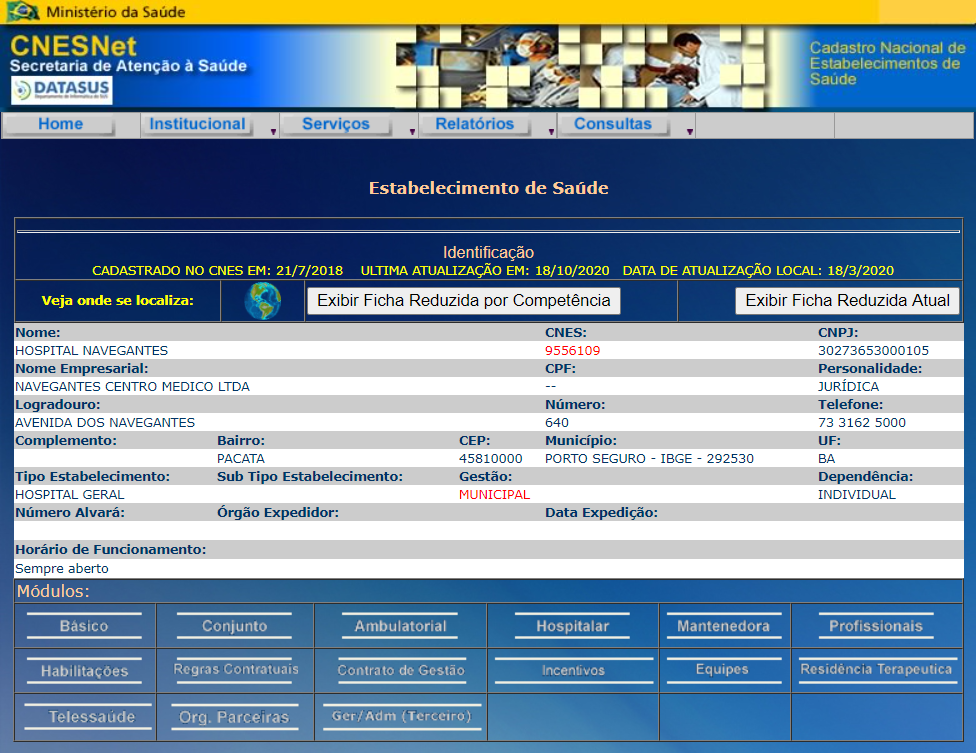
Task: Open the Institucional menu
Action: (x=197, y=124)
